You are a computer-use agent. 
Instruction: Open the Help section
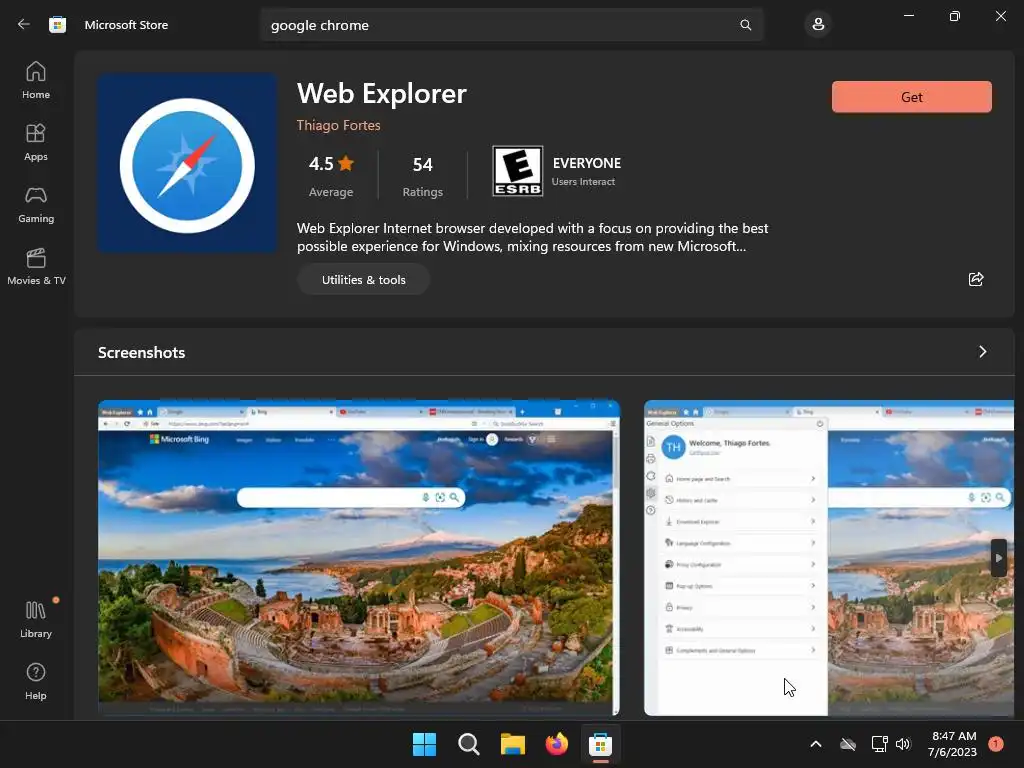(x=36, y=682)
